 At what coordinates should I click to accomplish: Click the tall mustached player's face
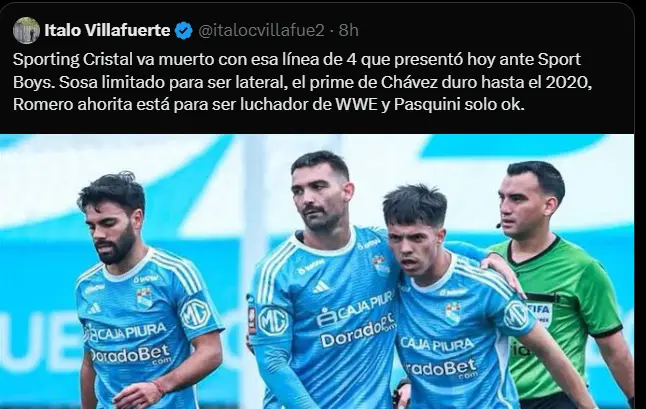click(x=319, y=196)
